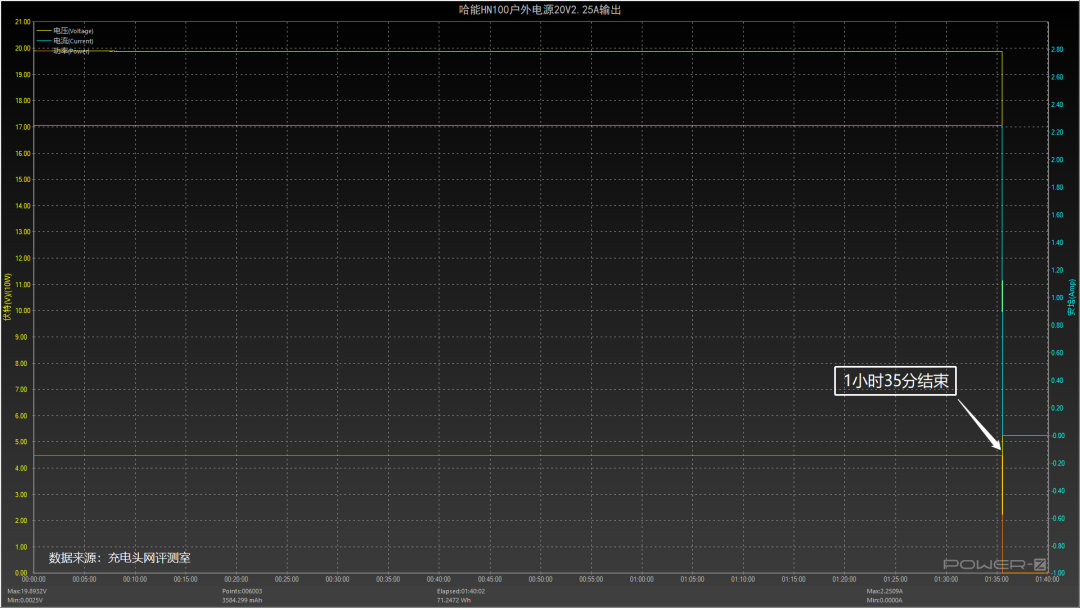Click the 17.00 voltage axis tick
Viewport: 1080px width, 608px height.
point(23,127)
